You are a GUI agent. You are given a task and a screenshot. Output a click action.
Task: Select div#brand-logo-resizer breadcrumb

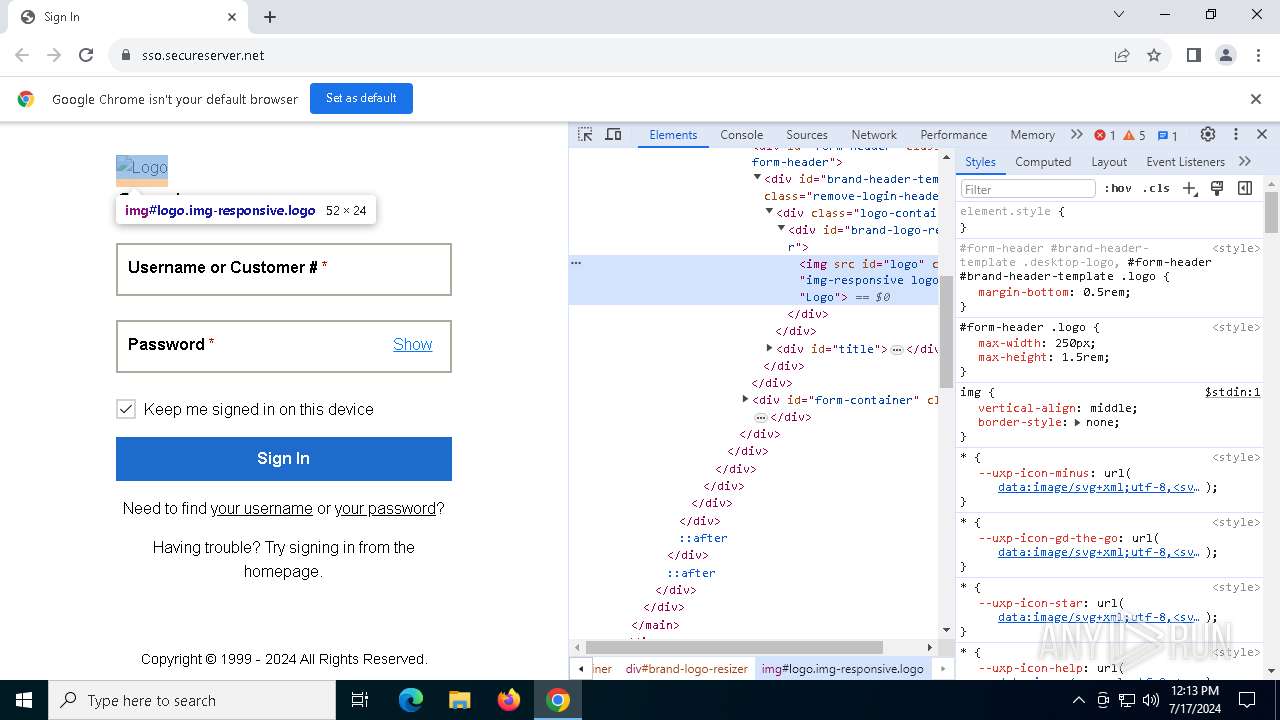pos(686,669)
